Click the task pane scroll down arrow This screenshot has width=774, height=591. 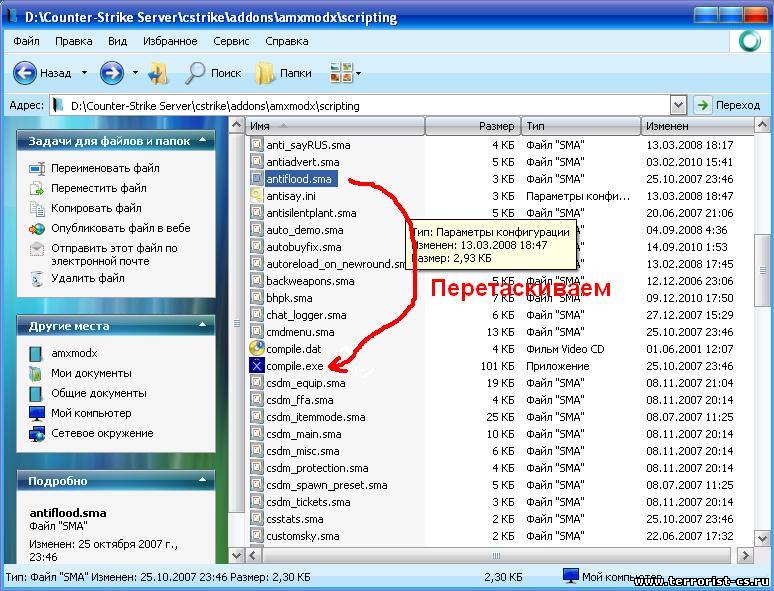pos(236,555)
